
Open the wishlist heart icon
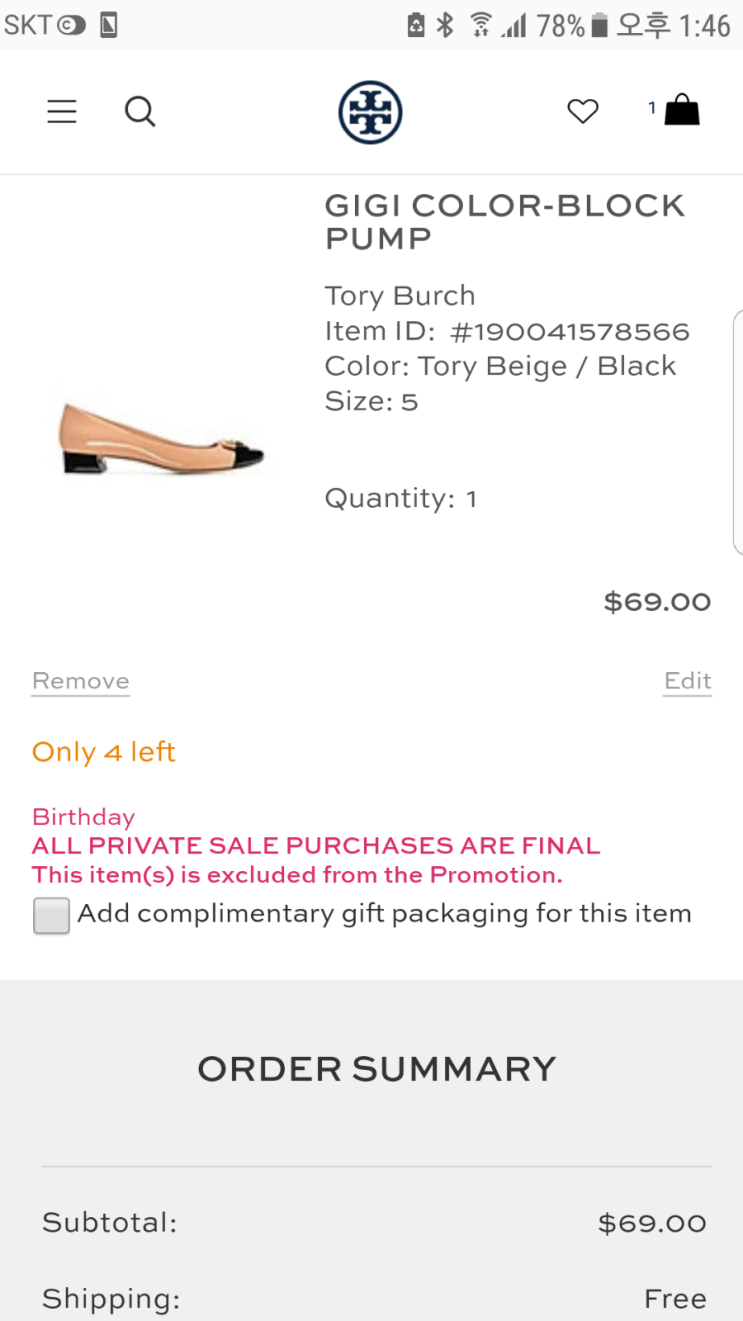pos(582,111)
